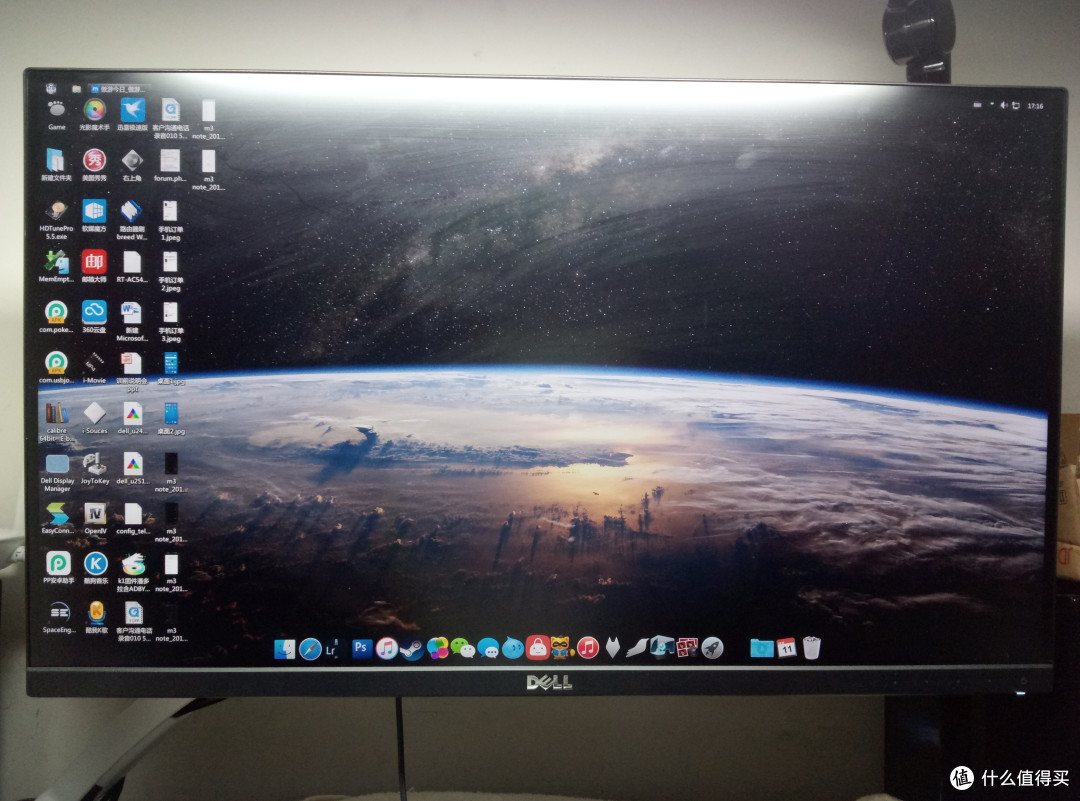This screenshot has height=801, width=1080.
Task: Open the 手机订单 2.jpeg image
Action: point(170,271)
